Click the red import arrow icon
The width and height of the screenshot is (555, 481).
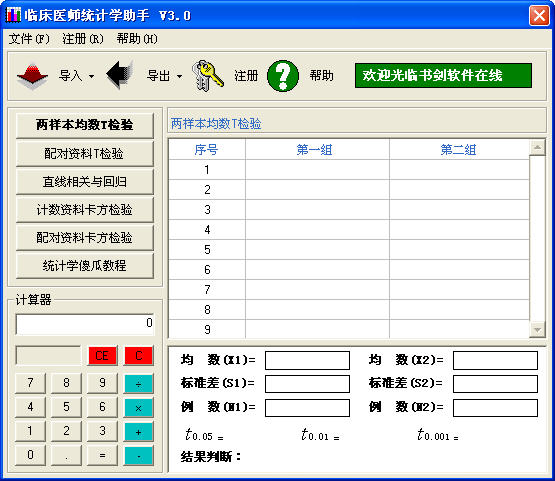click(x=32, y=76)
